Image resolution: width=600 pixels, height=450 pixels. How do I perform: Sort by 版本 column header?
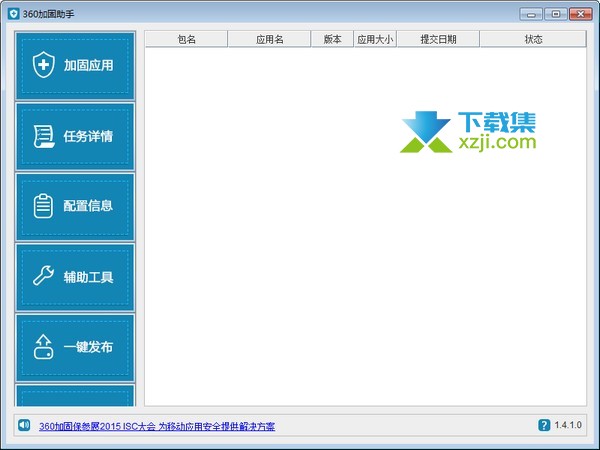pyautogui.click(x=332, y=39)
